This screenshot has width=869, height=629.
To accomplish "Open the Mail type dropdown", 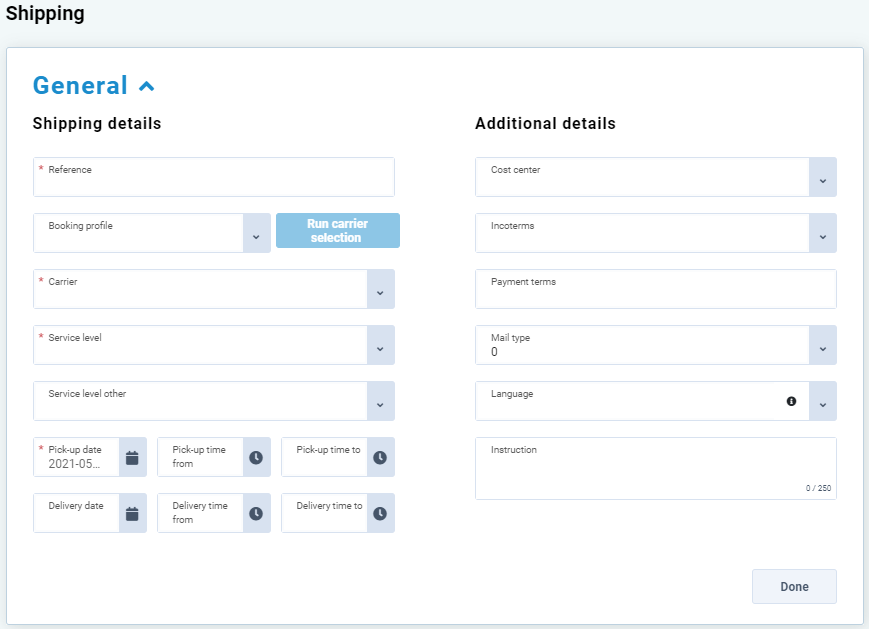I will [x=822, y=346].
